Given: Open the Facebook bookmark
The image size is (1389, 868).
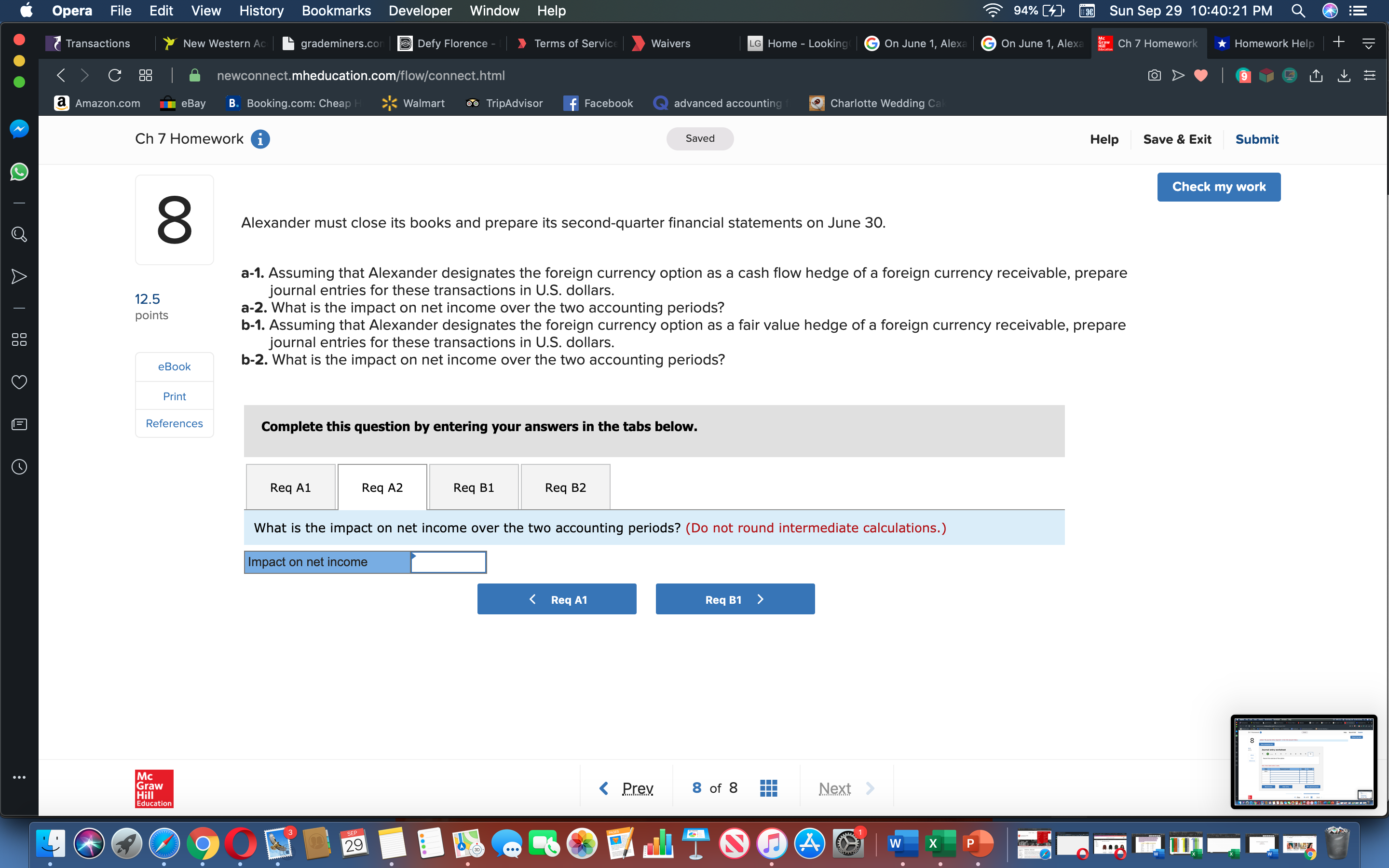Looking at the screenshot, I should [599, 103].
